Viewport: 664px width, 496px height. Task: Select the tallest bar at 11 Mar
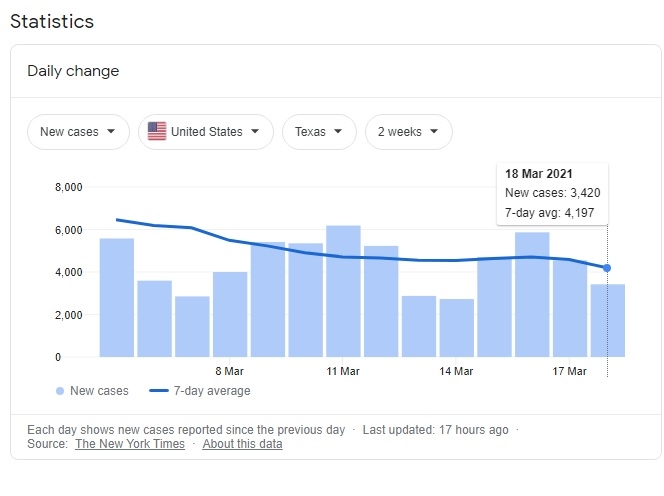point(343,291)
